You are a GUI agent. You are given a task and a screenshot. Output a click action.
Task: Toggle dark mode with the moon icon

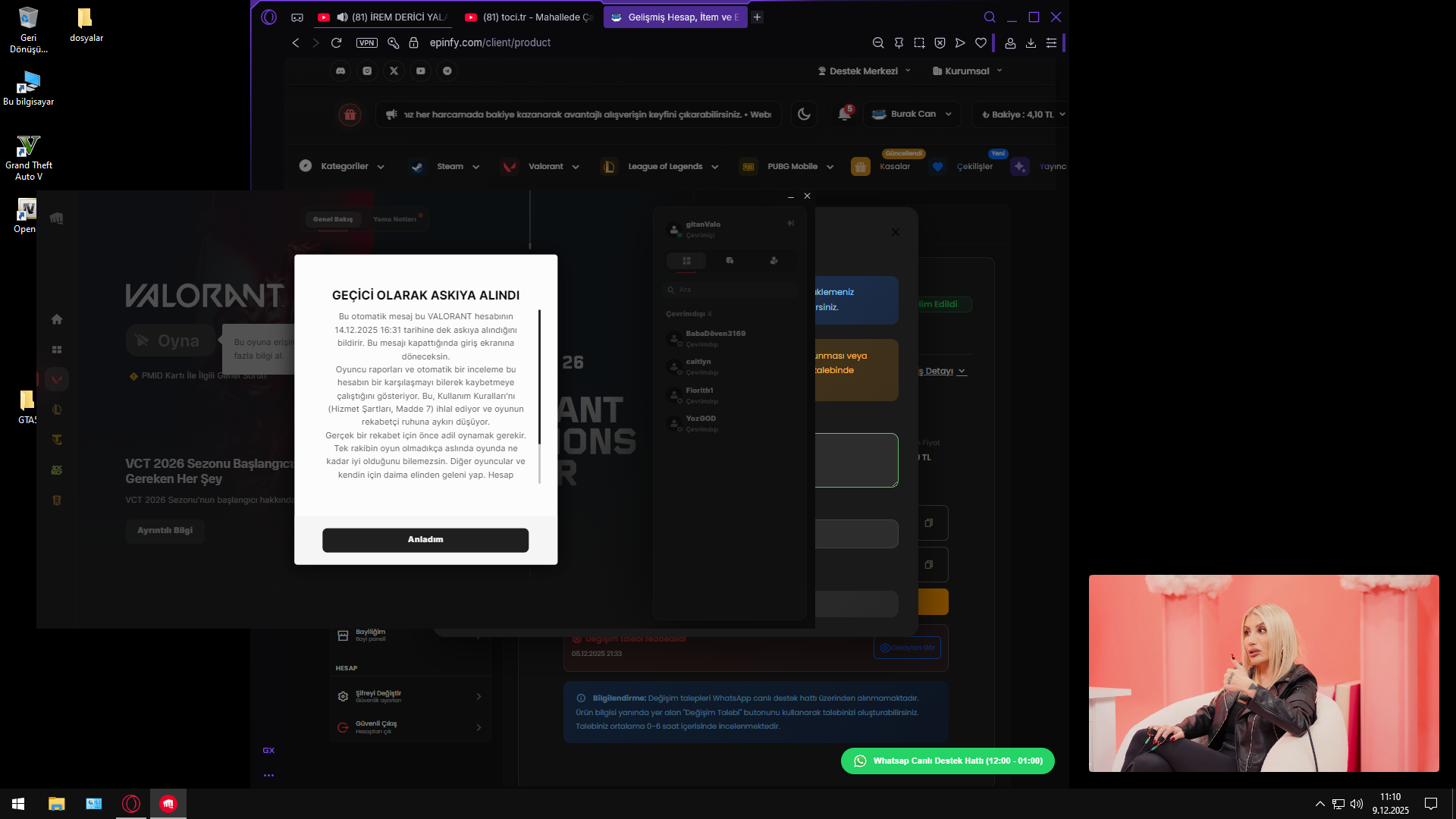[x=804, y=115]
